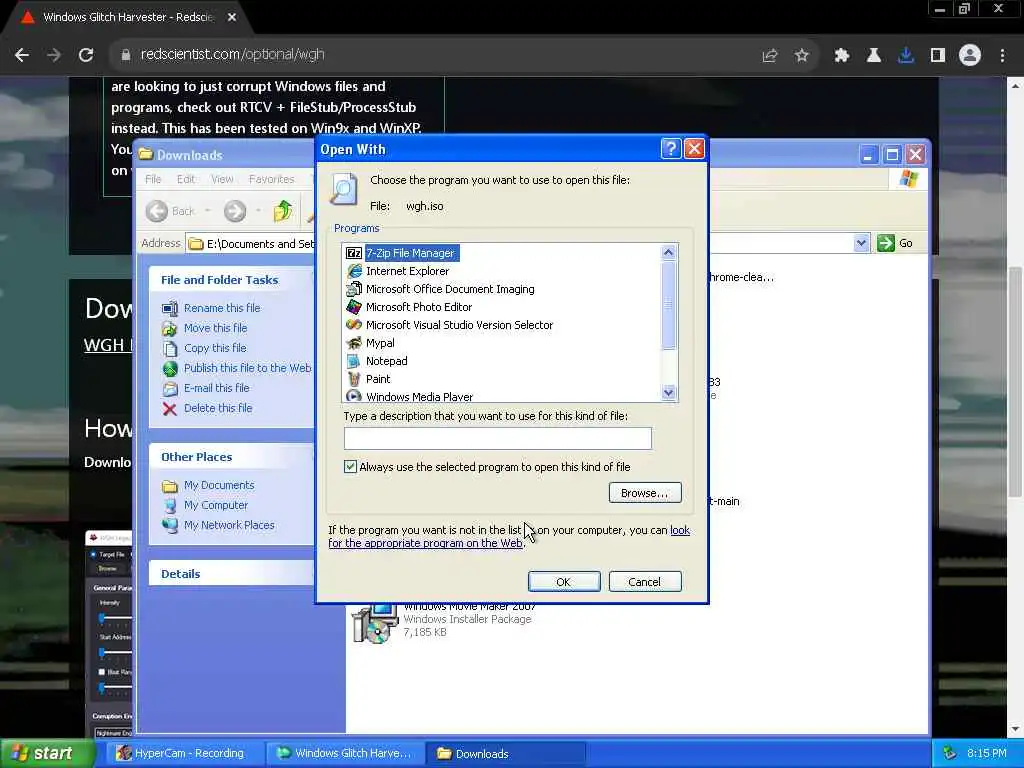Click the Programs list scroll down arrow
The image size is (1024, 768).
coord(668,392)
